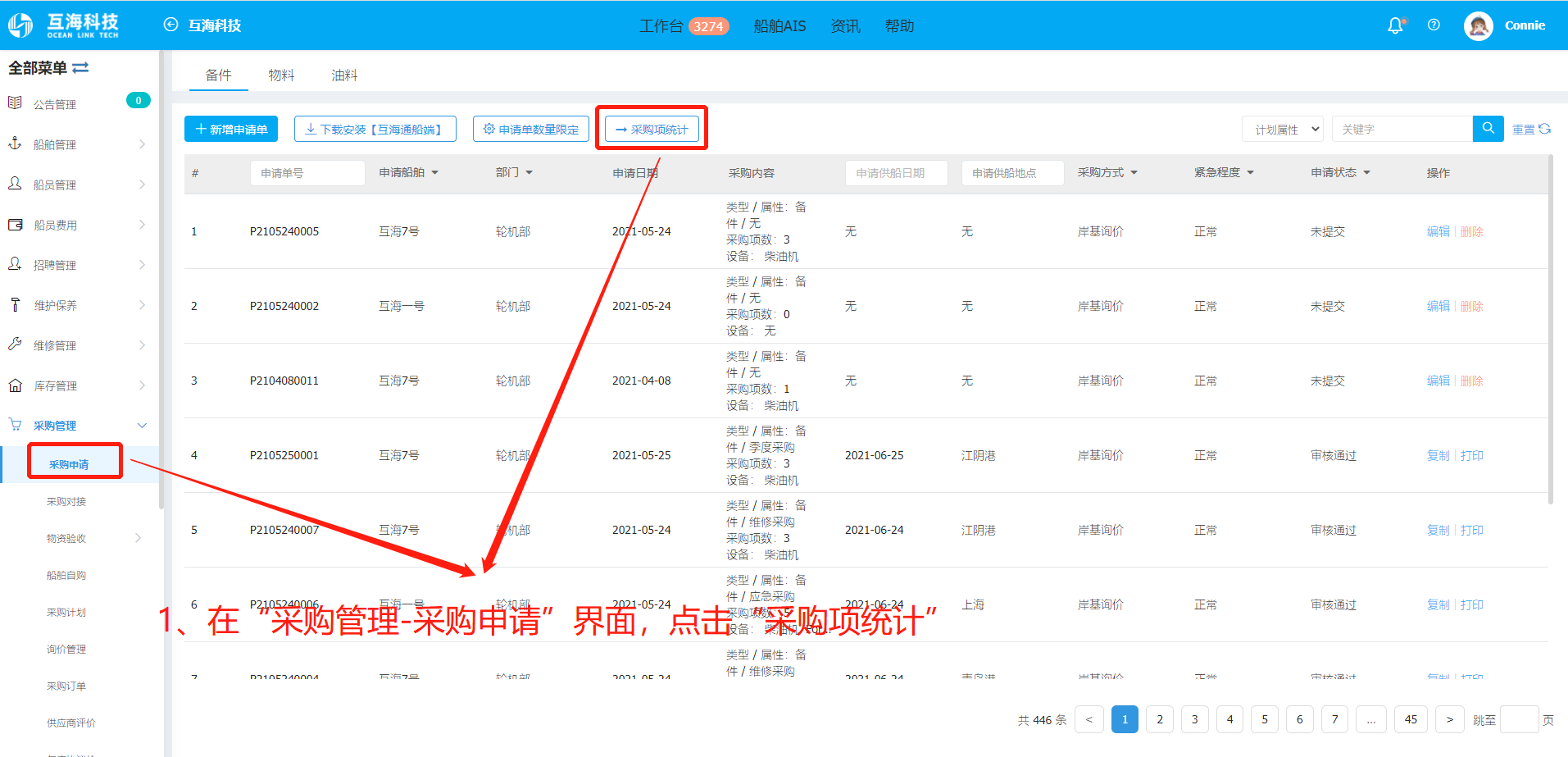Expand the 船员管理 menu chevron

[142, 185]
